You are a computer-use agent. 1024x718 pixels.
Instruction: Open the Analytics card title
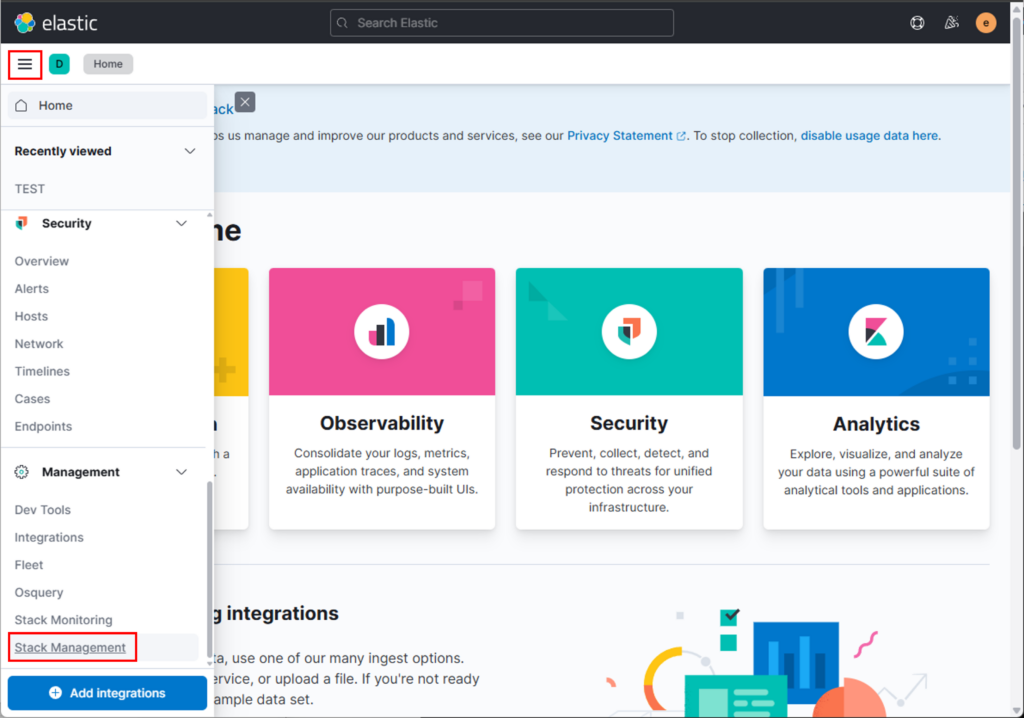pos(876,424)
